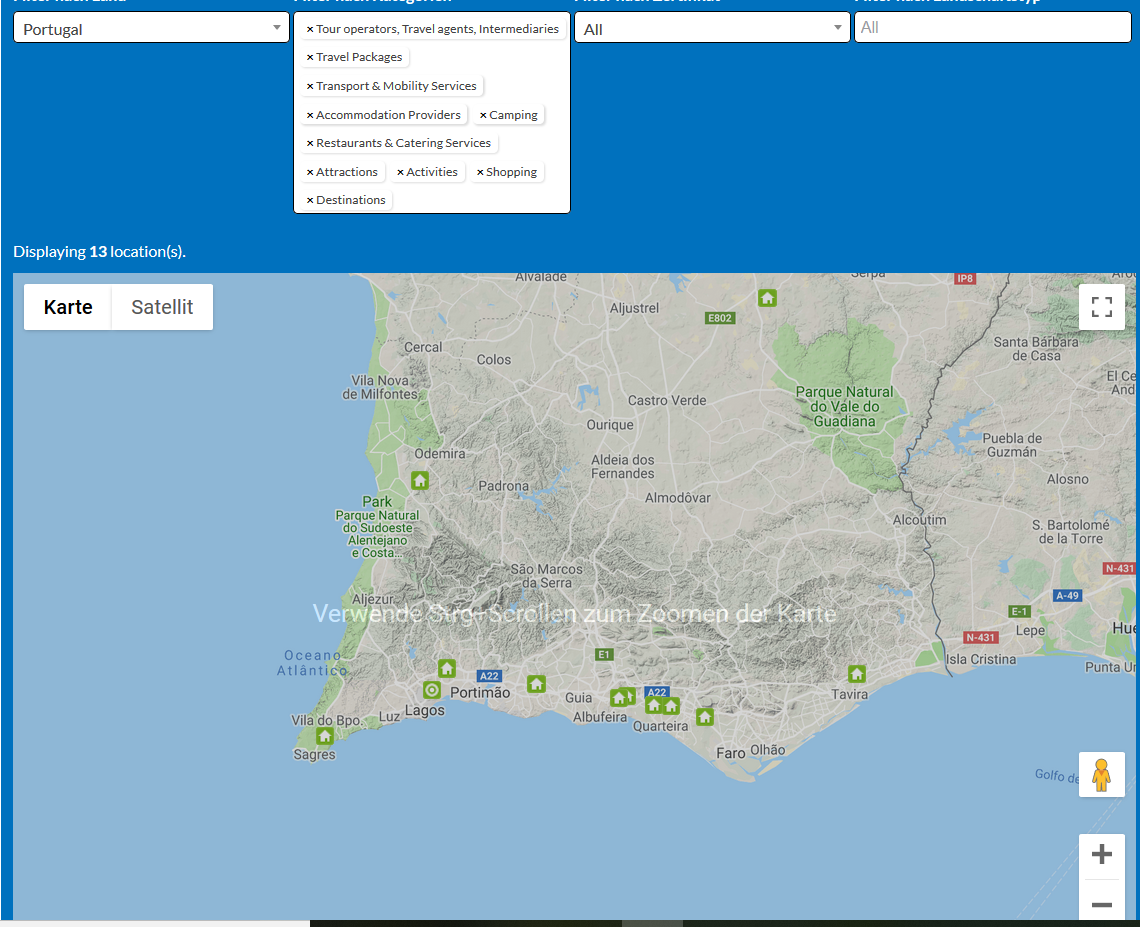Click the house marker above Tavira
The image size is (1140, 927).
point(856,674)
